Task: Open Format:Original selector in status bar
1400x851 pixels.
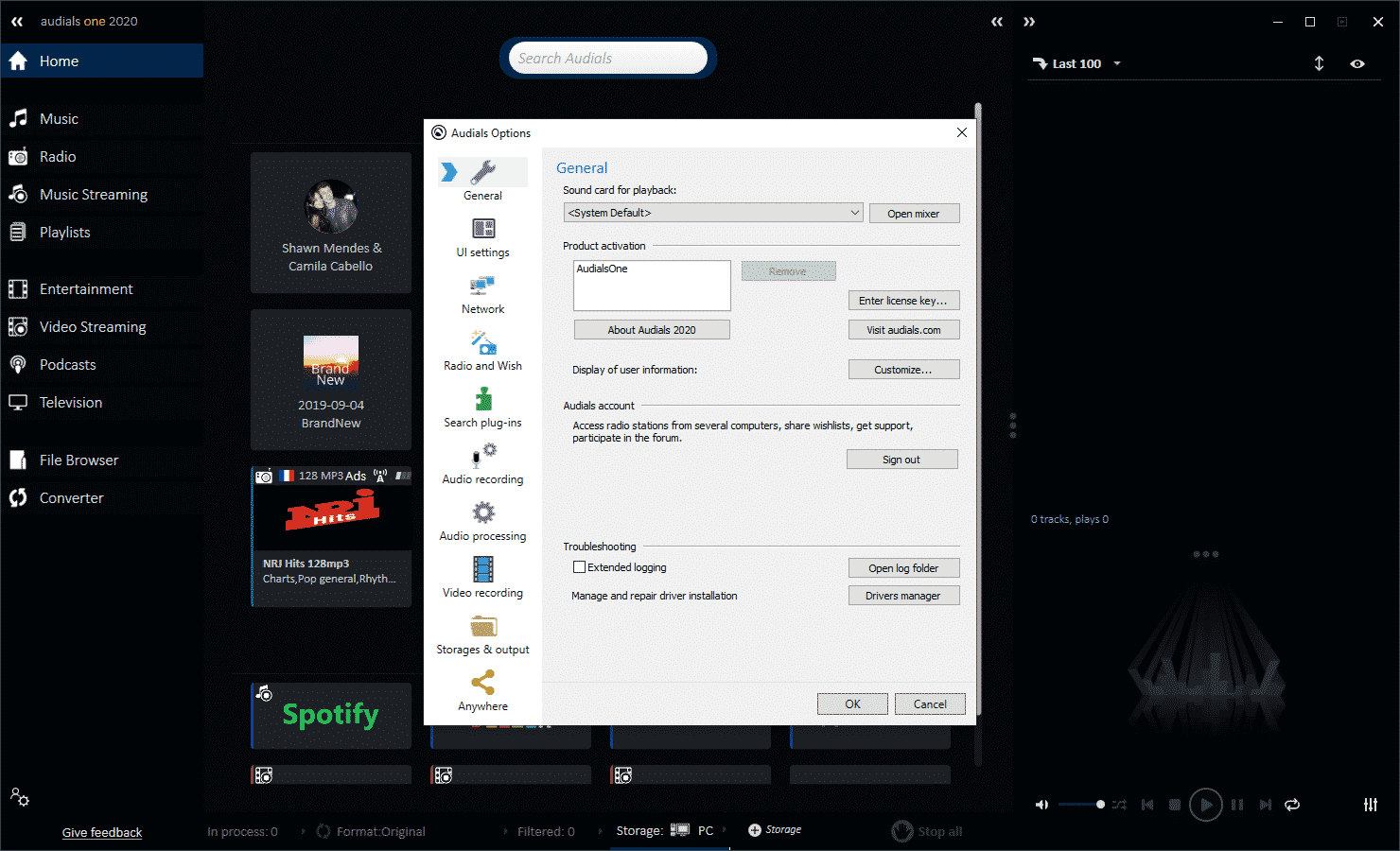Action: coord(381,831)
